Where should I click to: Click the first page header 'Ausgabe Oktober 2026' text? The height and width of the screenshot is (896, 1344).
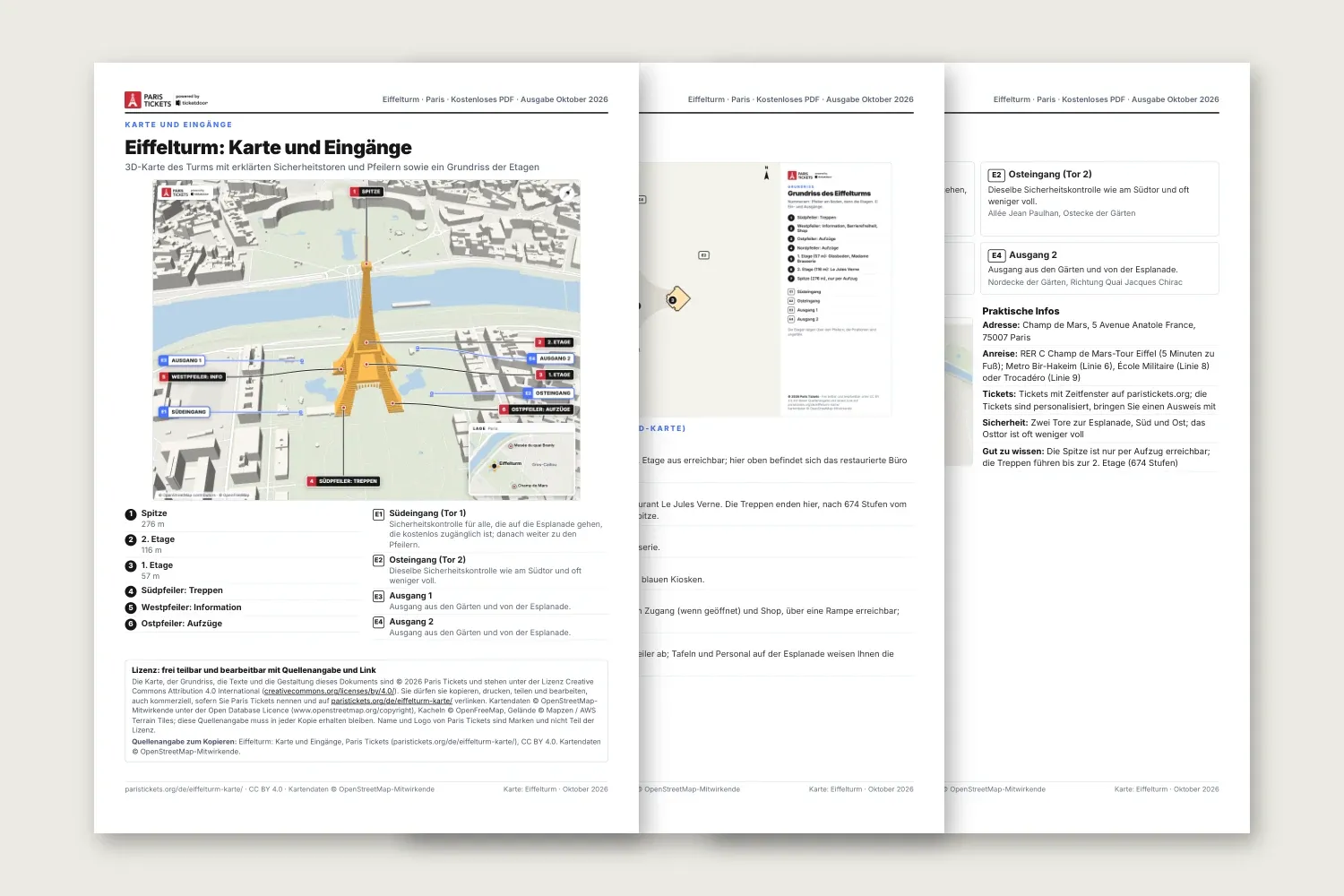click(564, 99)
